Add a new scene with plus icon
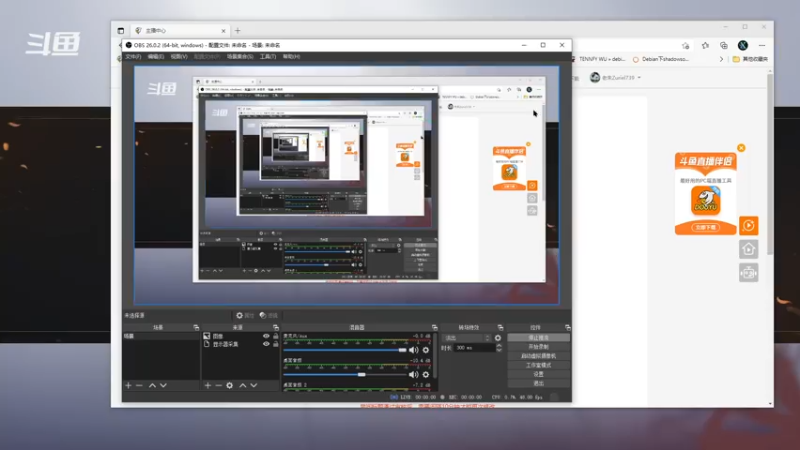 [x=128, y=385]
